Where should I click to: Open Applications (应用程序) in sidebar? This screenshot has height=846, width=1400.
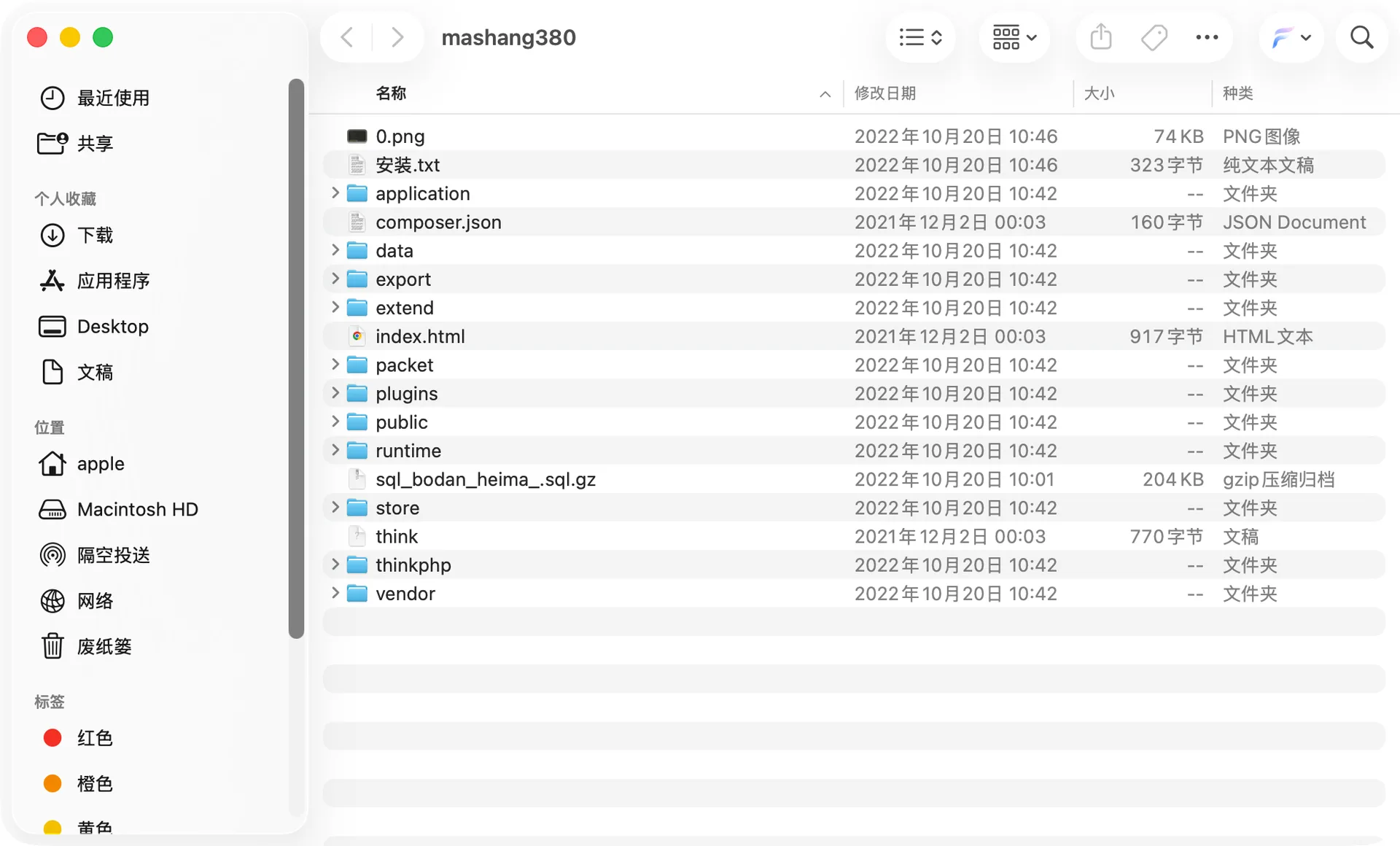[x=94, y=281]
